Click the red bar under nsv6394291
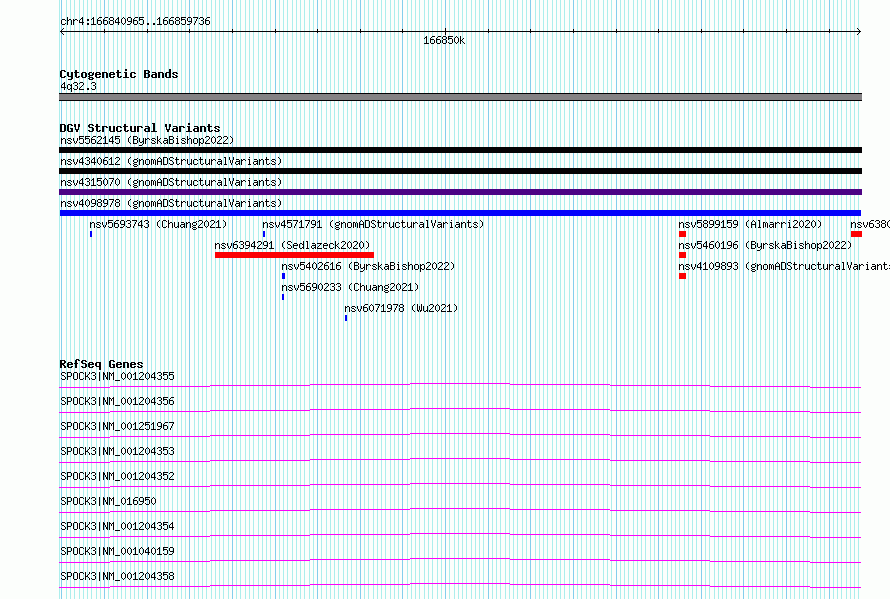The image size is (890, 599). (x=294, y=255)
